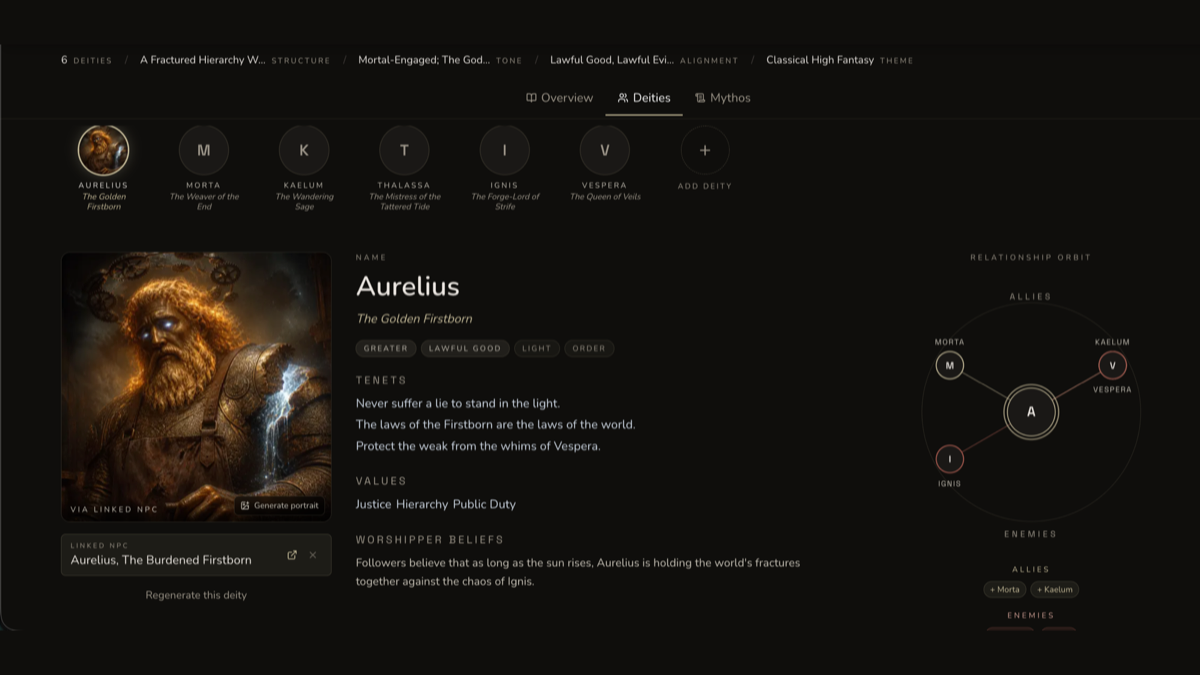The image size is (1200, 675).
Task: Click 'Mortal-Engaged' tone summary
Action: (x=440, y=60)
